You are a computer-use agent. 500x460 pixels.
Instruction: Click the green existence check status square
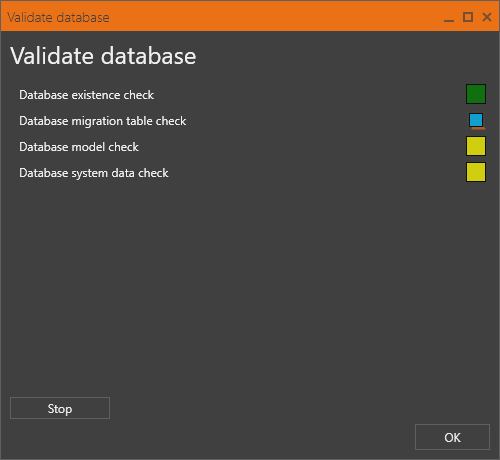pos(476,94)
